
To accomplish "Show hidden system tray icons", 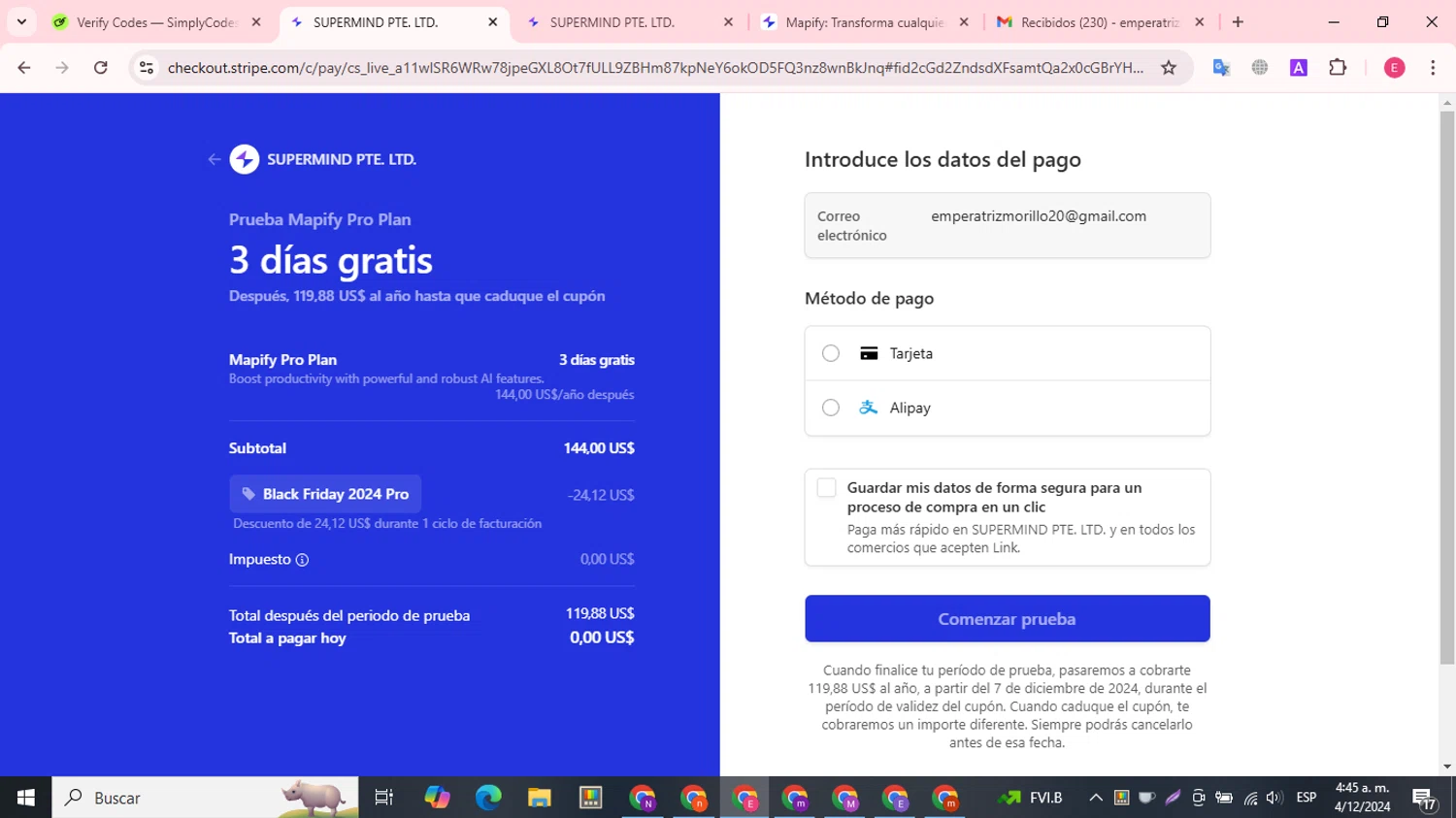I will point(1096,798).
